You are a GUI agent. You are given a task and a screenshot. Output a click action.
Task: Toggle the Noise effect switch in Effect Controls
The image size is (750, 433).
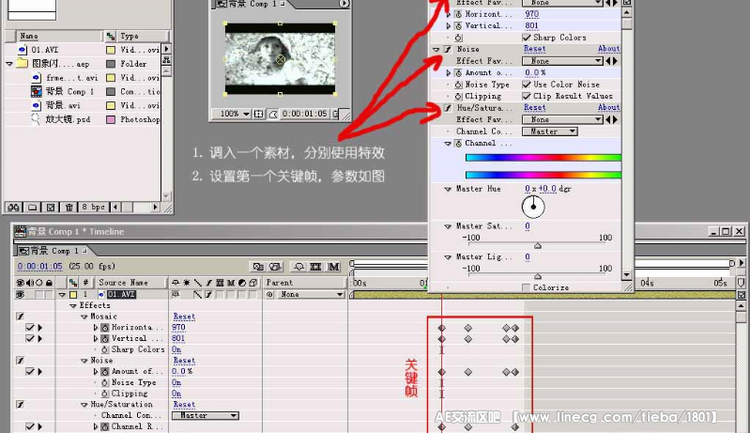pyautogui.click(x=448, y=49)
